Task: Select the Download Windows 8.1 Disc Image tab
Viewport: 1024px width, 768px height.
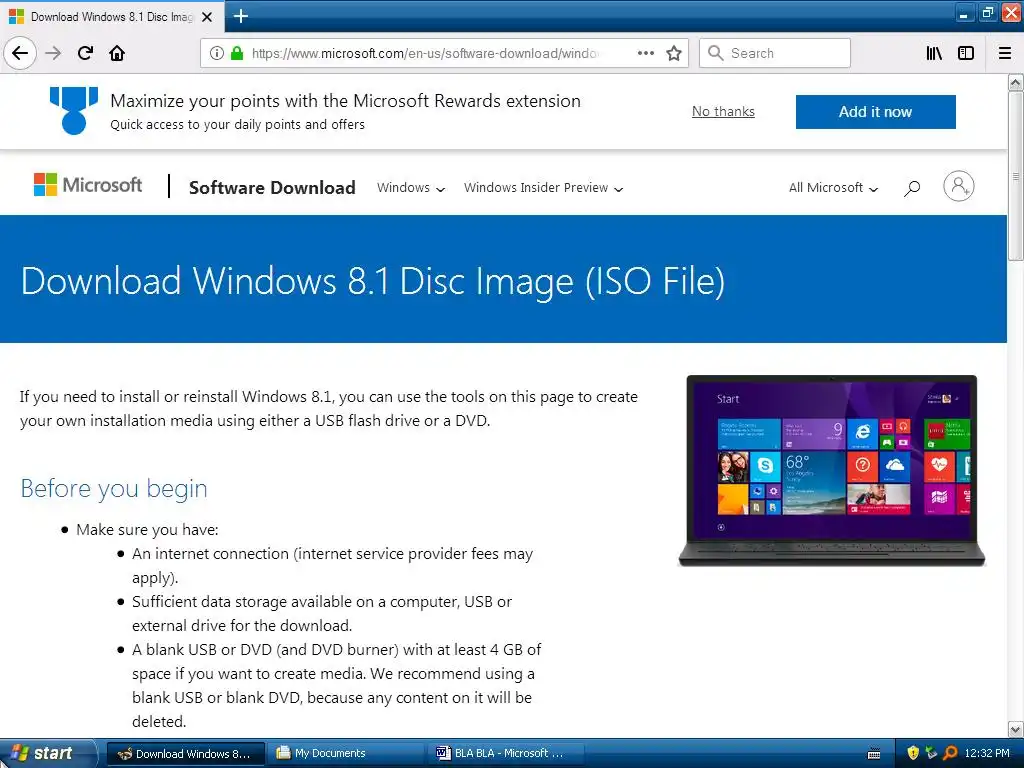Action: (x=112, y=17)
